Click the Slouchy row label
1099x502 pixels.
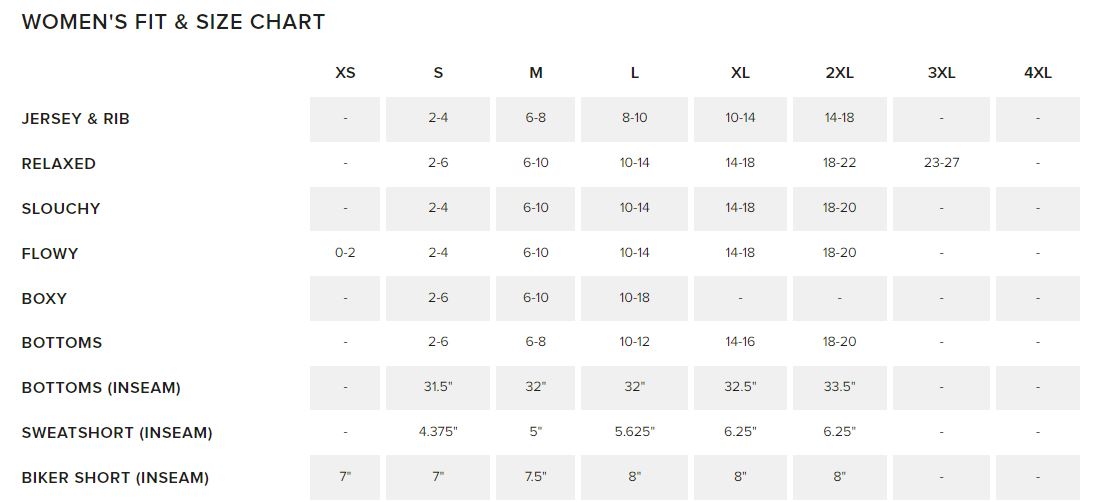[61, 208]
